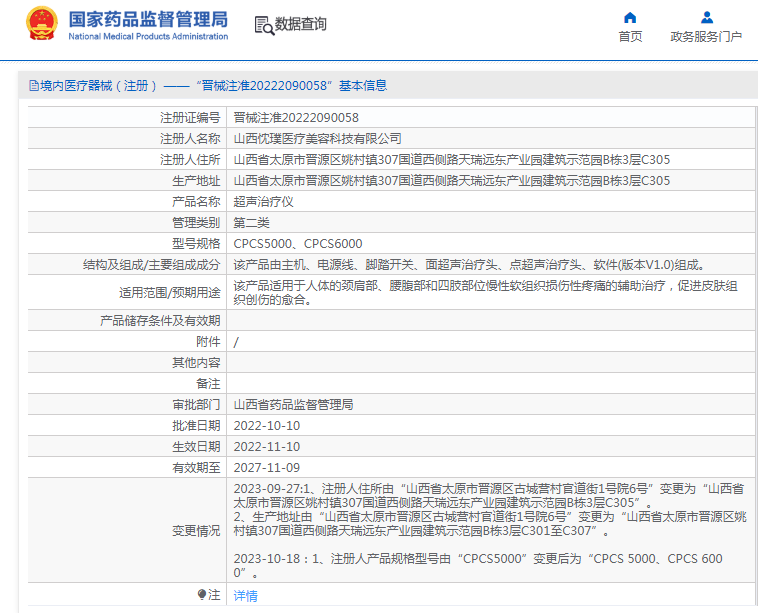Image resolution: width=758 pixels, height=613 pixels.
Task: Open 政务服务门户 link
Action: 706,37
